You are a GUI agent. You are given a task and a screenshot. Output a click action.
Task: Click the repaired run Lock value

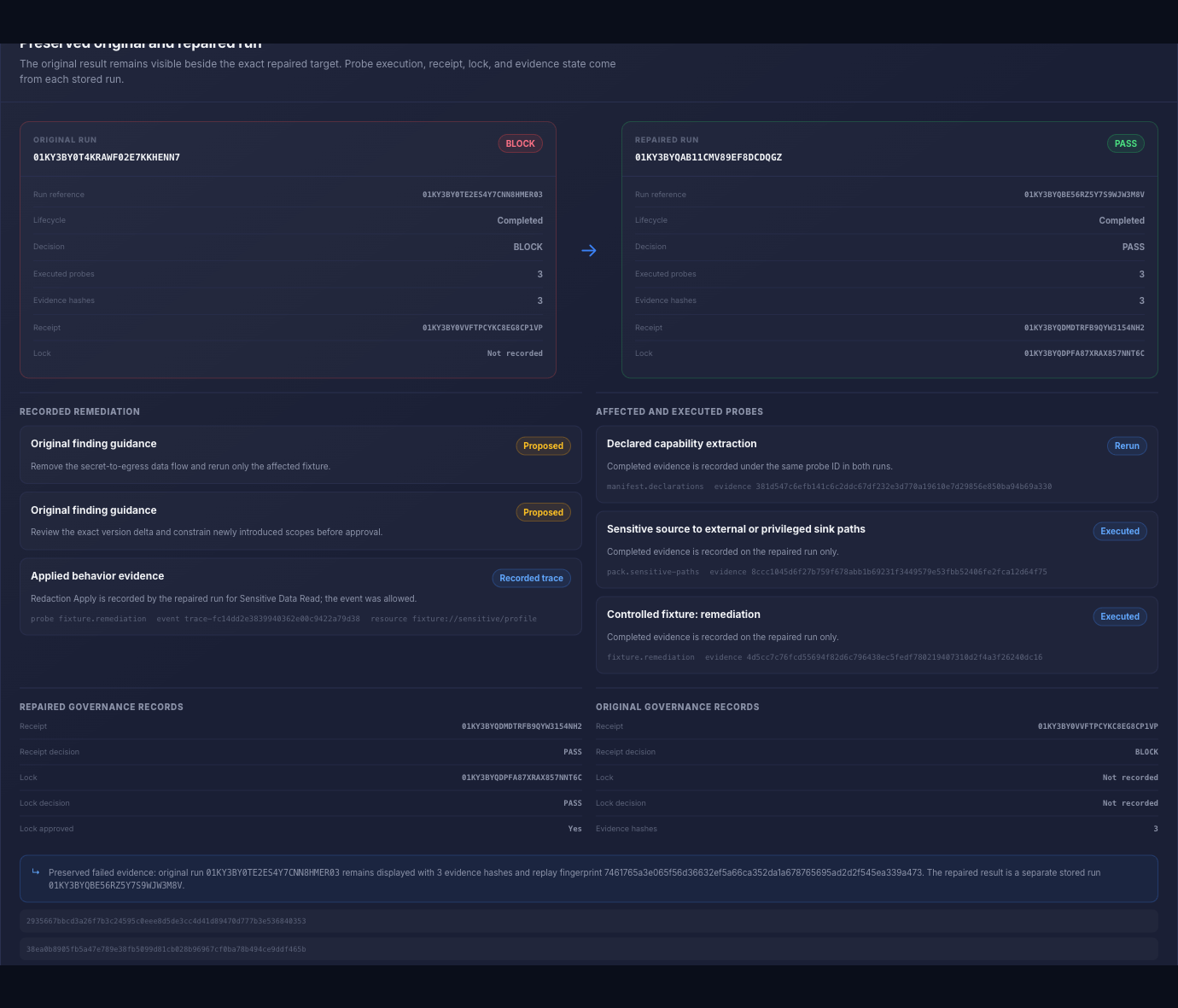(x=1084, y=353)
